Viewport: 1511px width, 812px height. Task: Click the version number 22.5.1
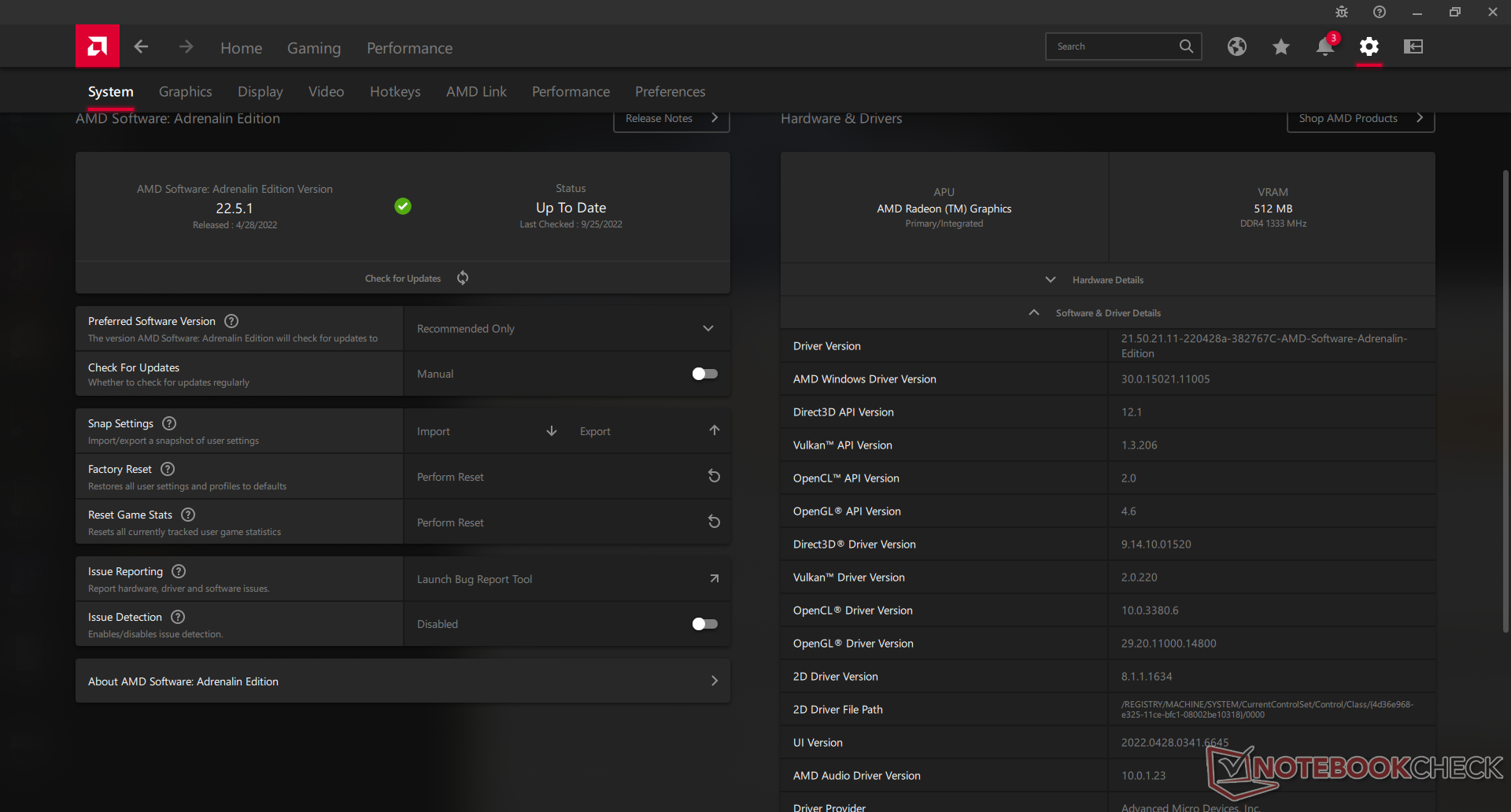[235, 209]
